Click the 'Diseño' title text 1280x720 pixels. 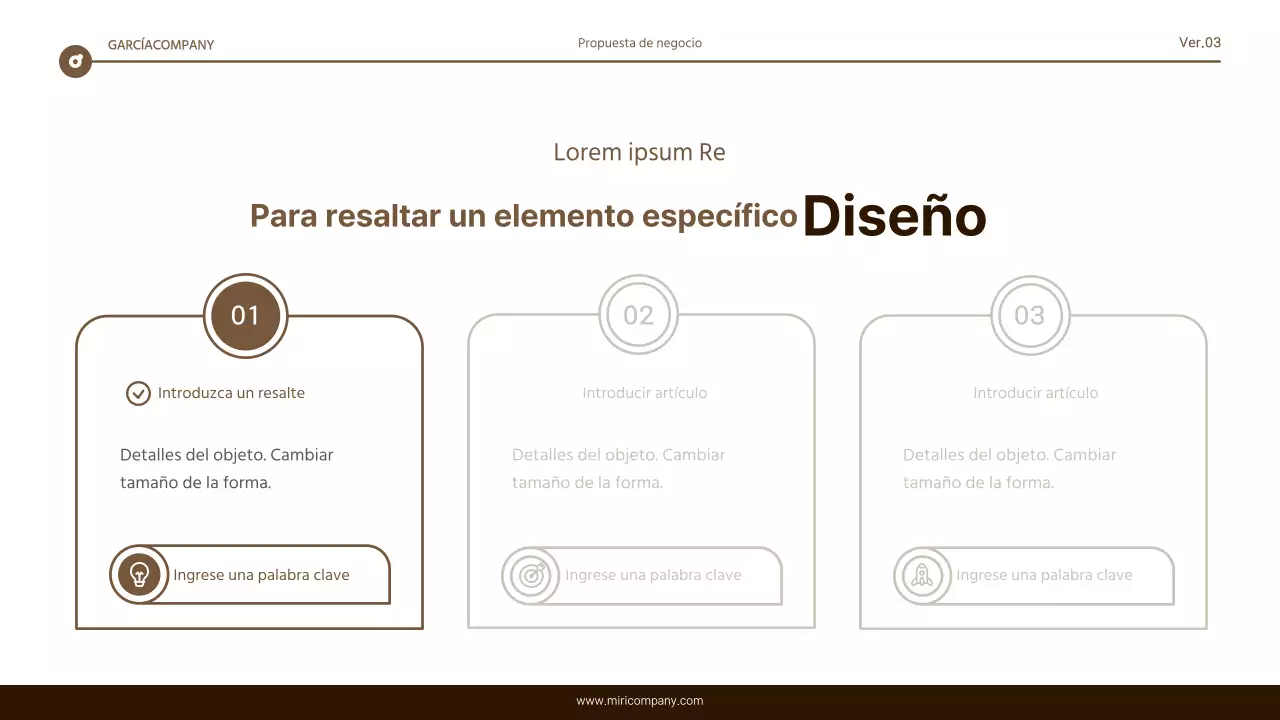pyautogui.click(x=895, y=216)
